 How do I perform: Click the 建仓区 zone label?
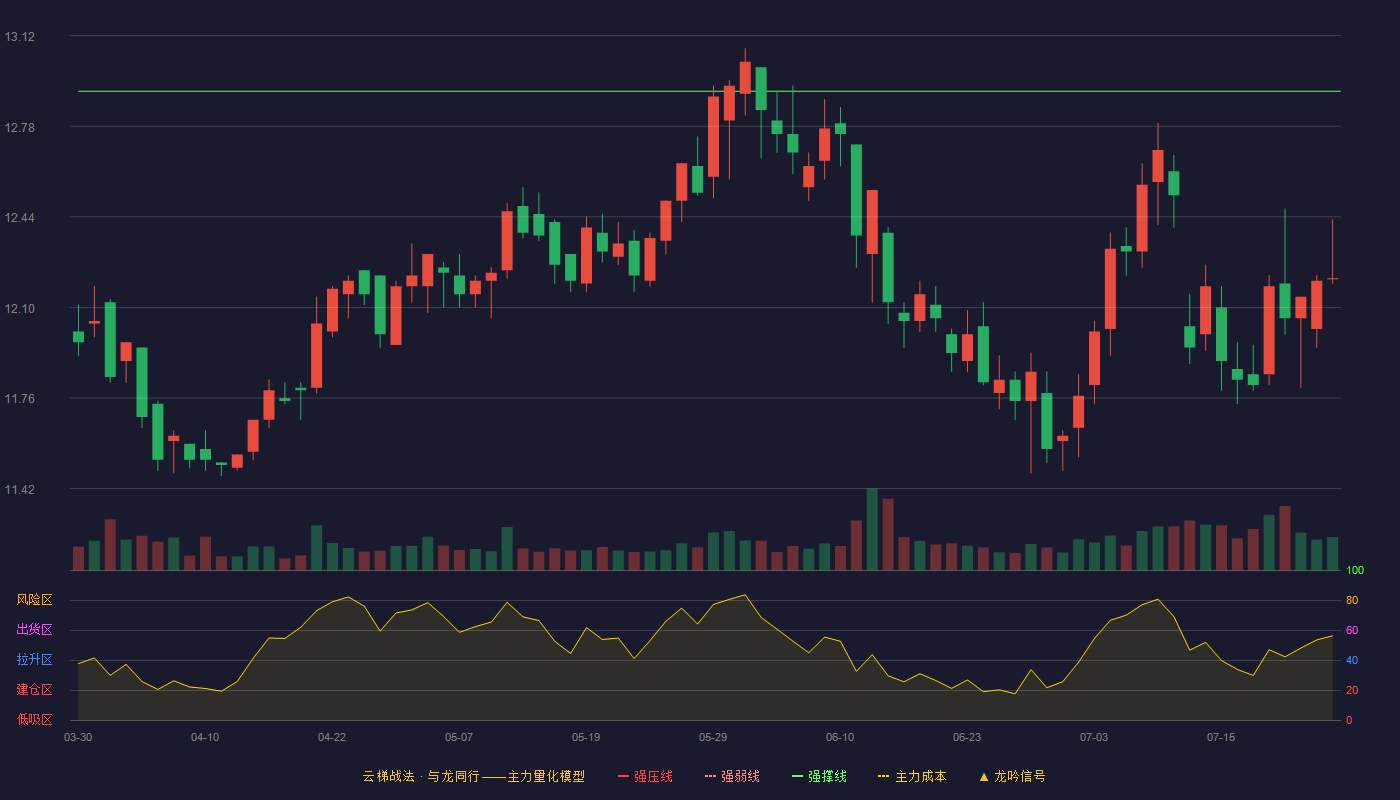tap(34, 690)
